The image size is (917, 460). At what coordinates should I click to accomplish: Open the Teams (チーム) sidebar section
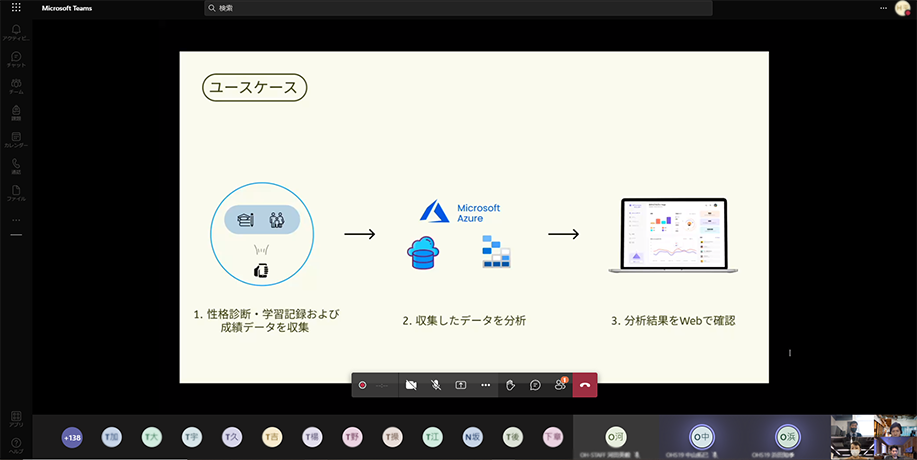pyautogui.click(x=16, y=86)
